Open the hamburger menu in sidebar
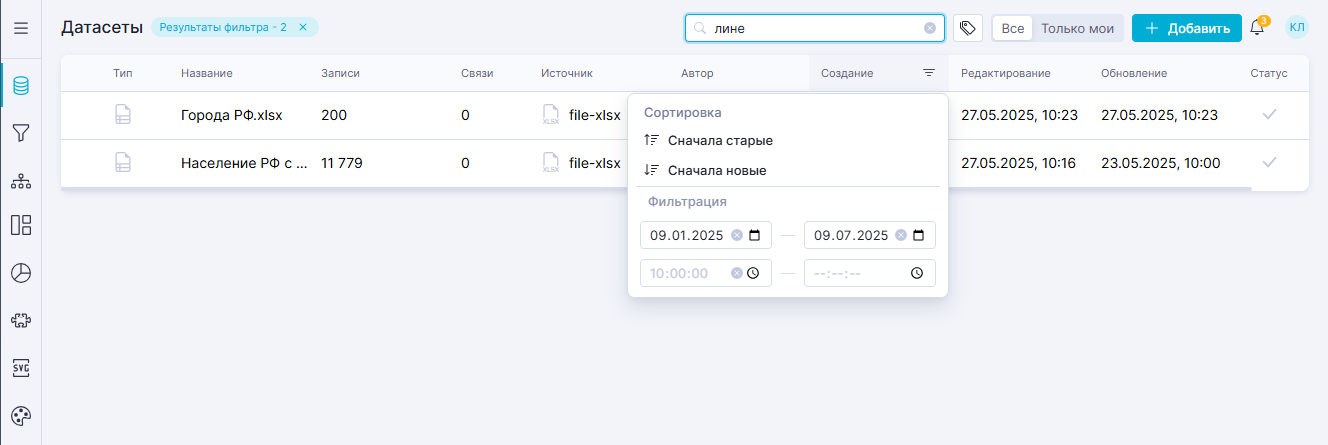 [20, 27]
